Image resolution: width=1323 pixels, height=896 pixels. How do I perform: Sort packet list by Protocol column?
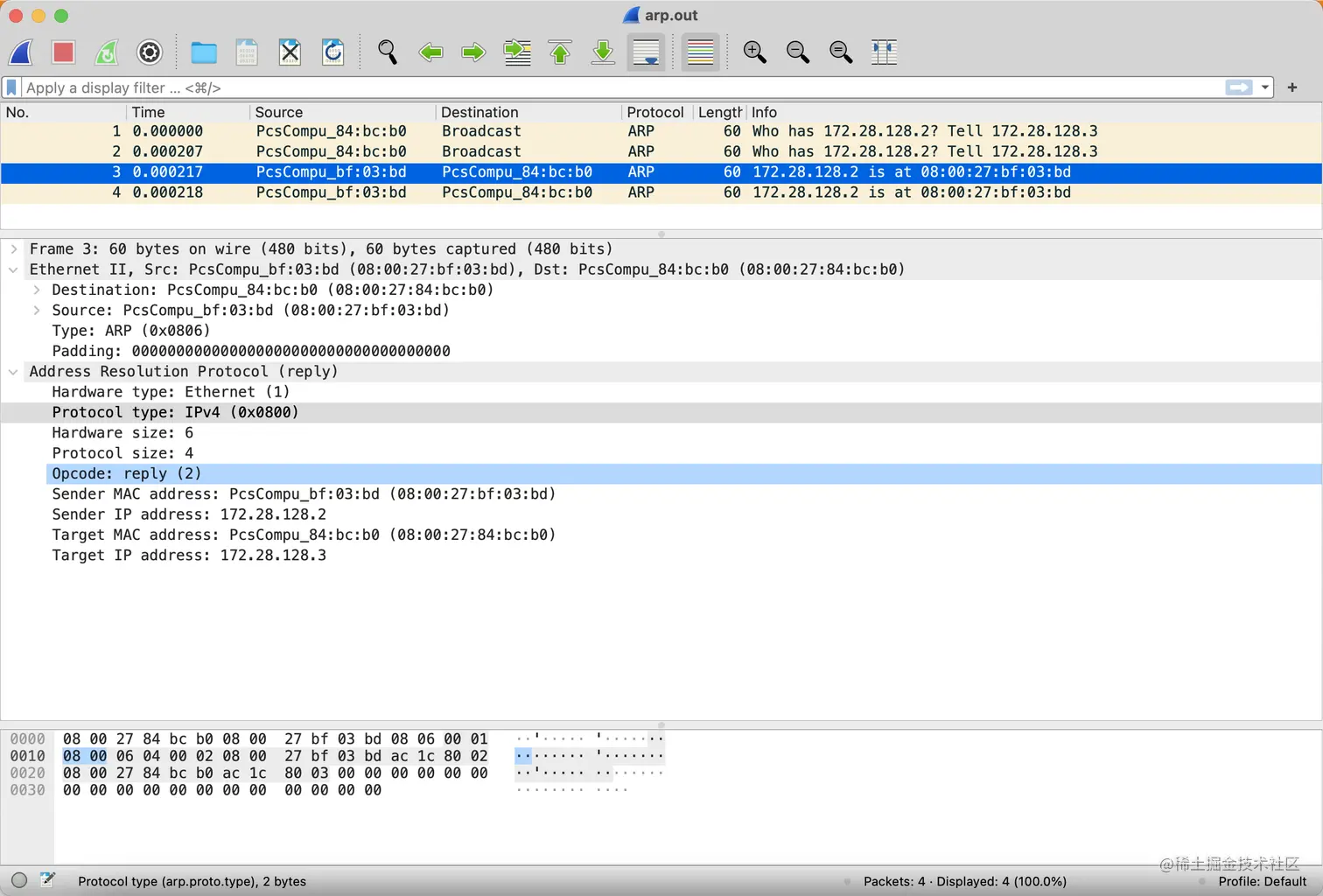point(656,112)
